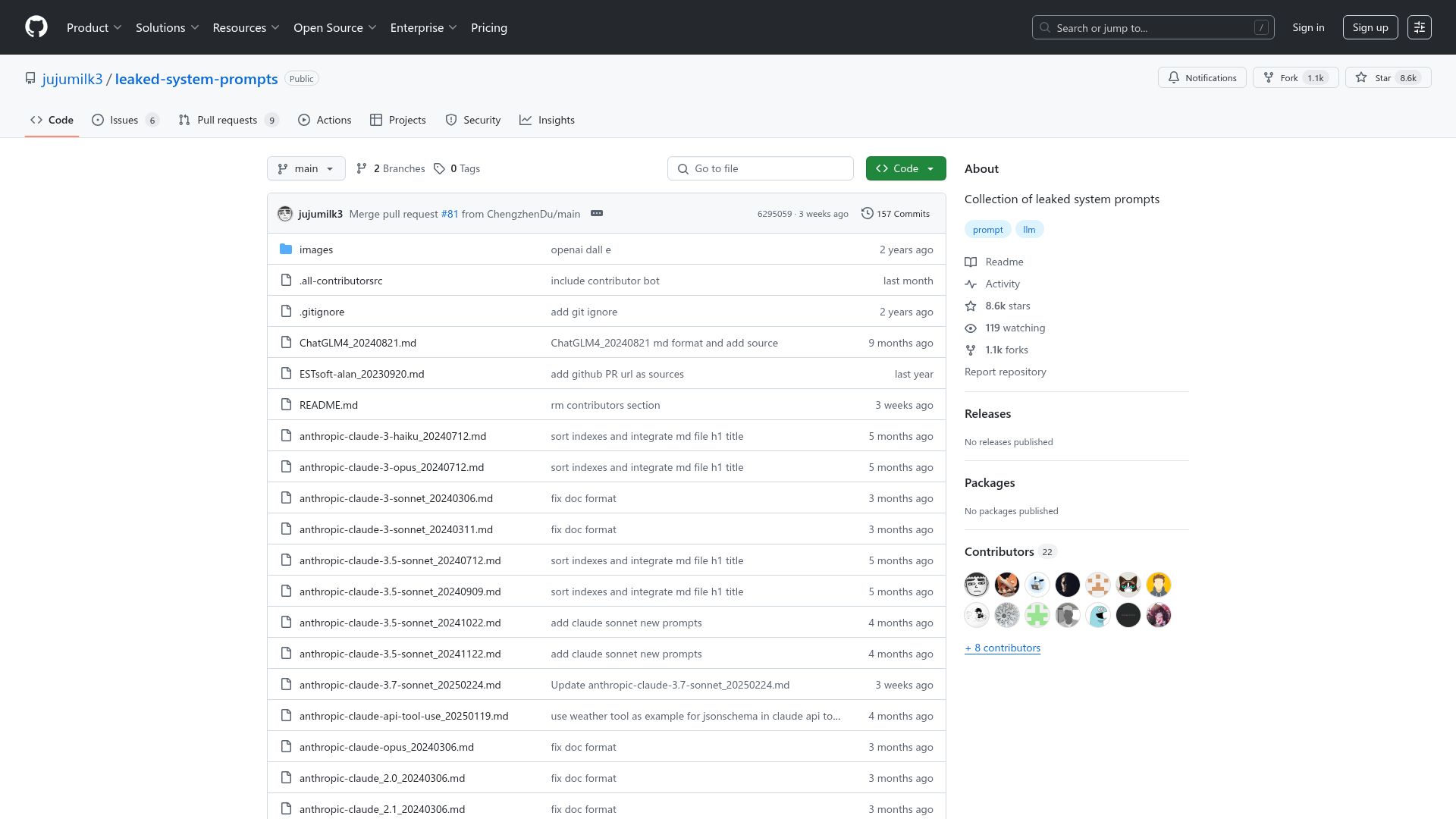Image resolution: width=1456 pixels, height=819 pixels.
Task: Select the prompt topic tag
Action: coord(987,230)
